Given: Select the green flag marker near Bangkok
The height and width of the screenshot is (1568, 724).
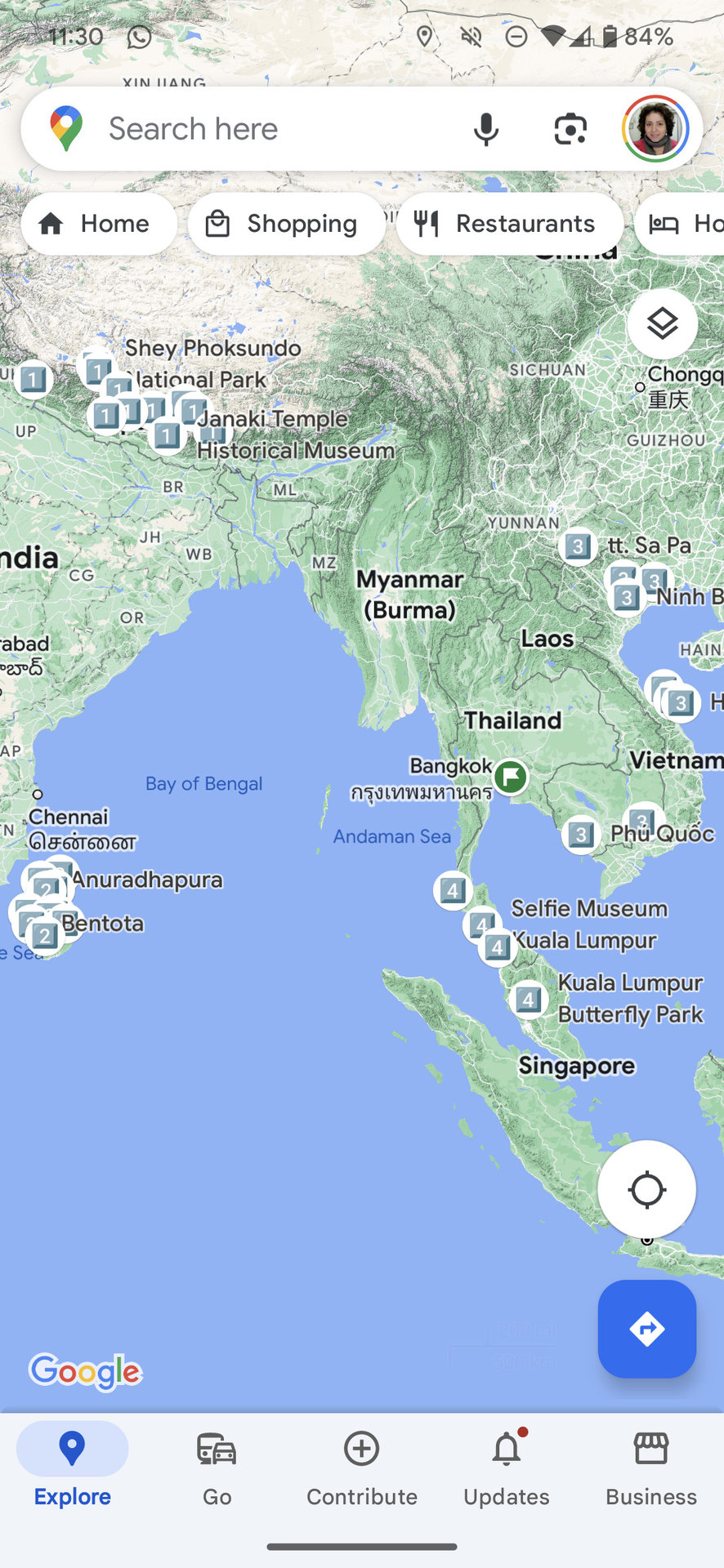Looking at the screenshot, I should click(x=511, y=776).
